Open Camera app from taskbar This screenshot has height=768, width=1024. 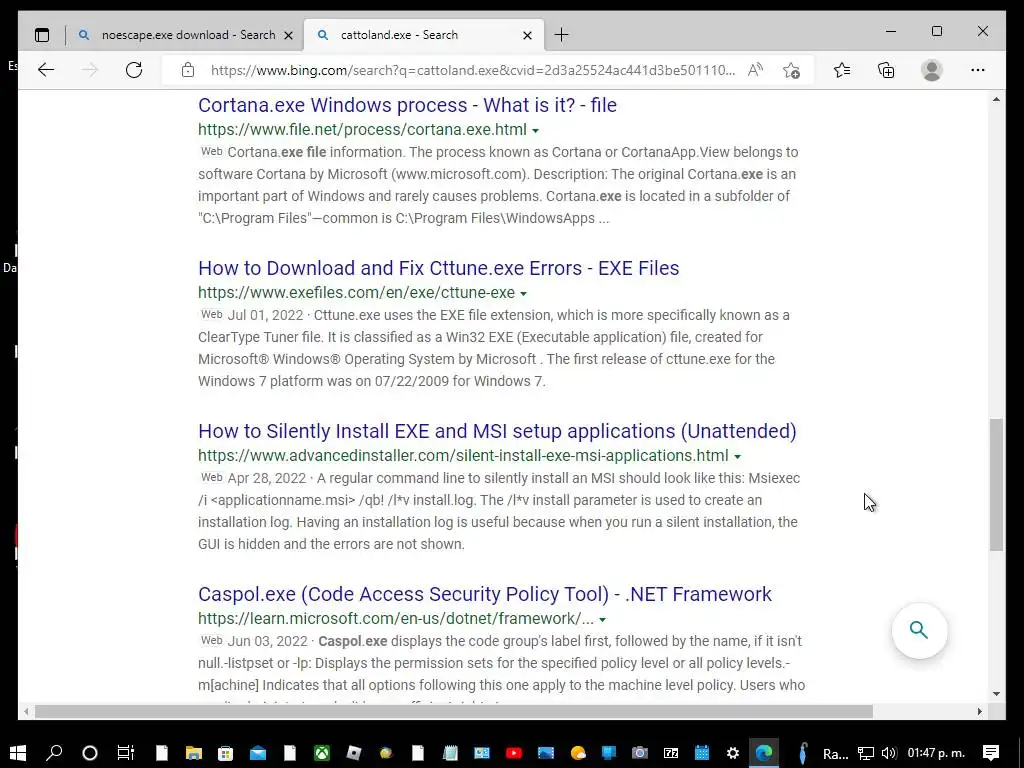pos(639,753)
